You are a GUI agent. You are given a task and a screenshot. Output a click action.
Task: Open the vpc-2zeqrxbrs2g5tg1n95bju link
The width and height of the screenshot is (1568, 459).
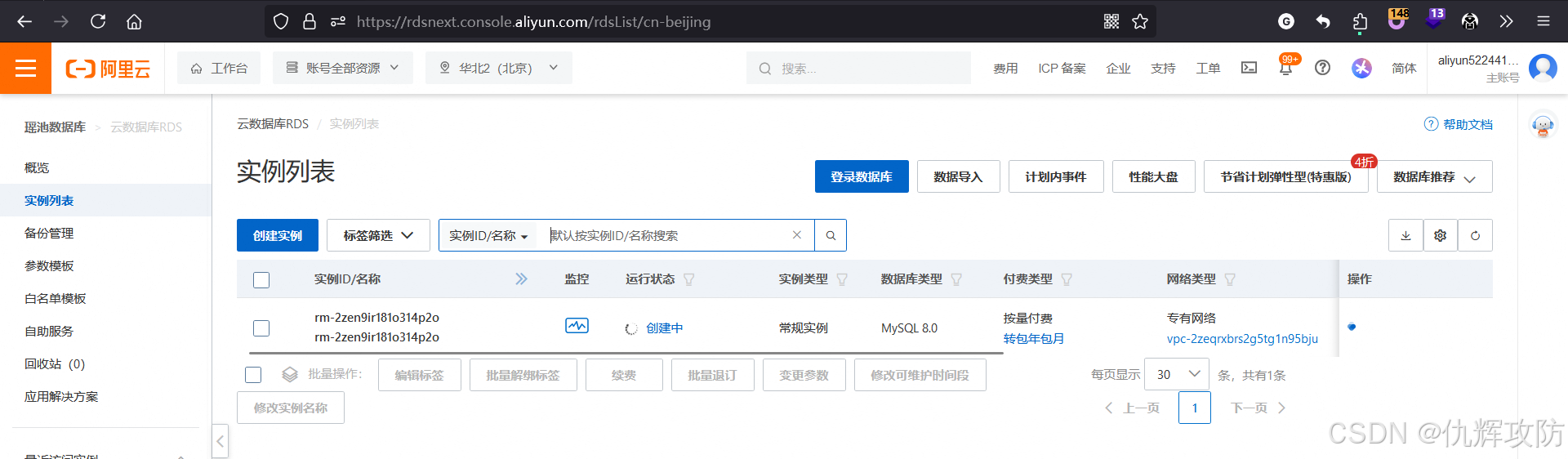tap(1242, 338)
